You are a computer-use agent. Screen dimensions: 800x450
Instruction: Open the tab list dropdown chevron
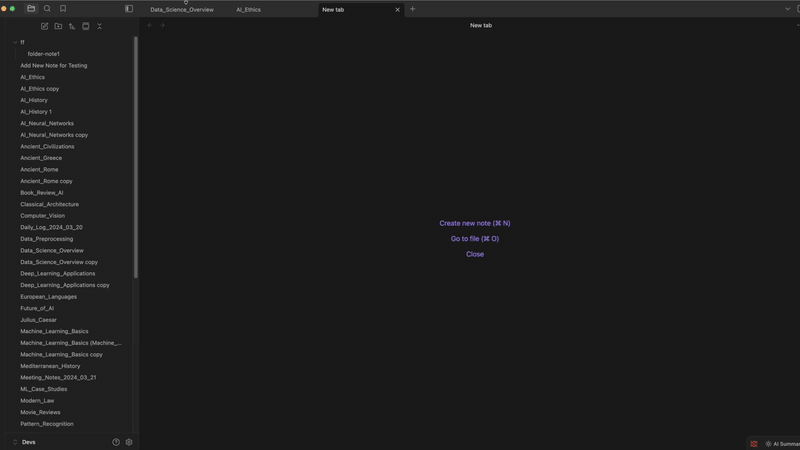(787, 9)
